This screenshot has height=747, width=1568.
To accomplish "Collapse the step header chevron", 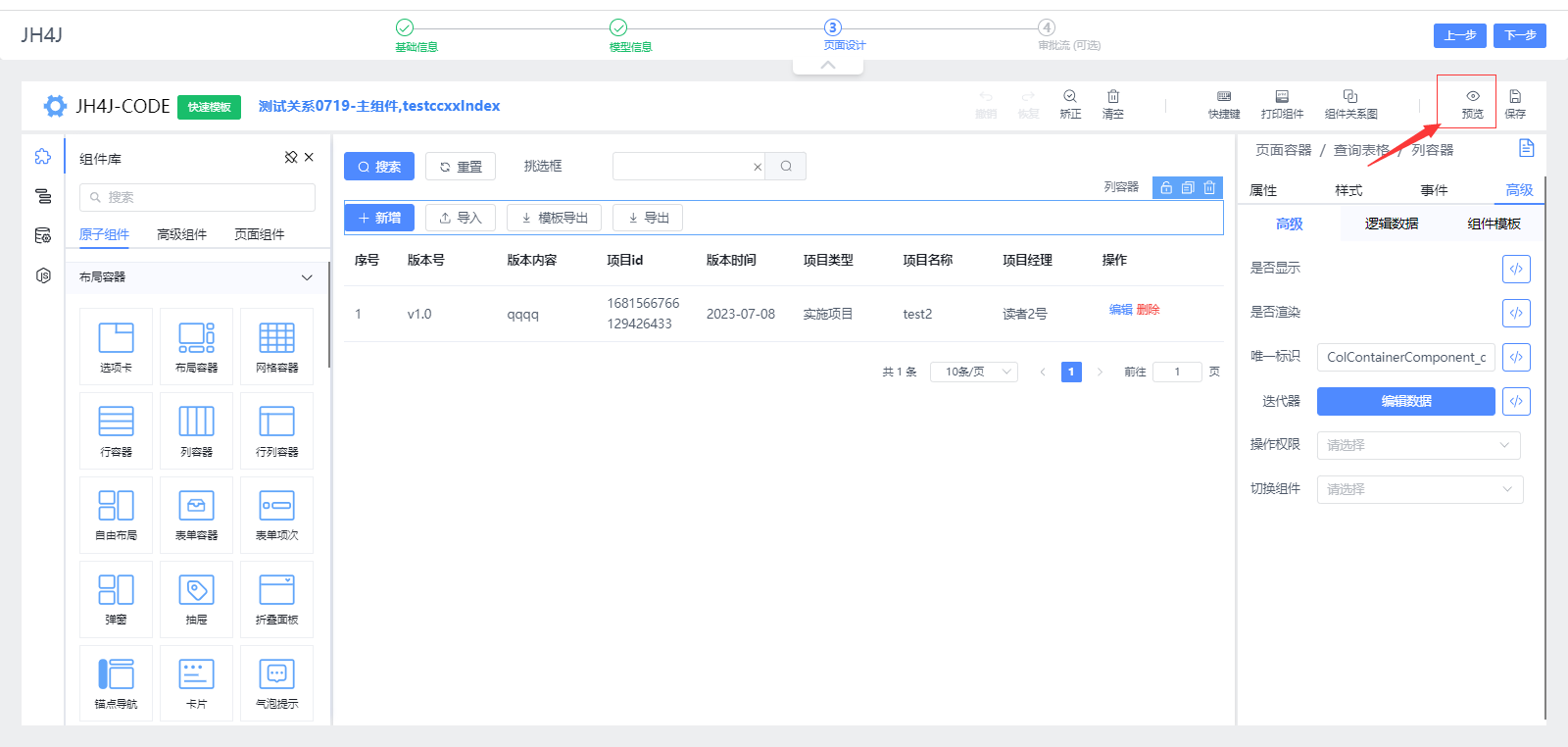I will click(828, 65).
